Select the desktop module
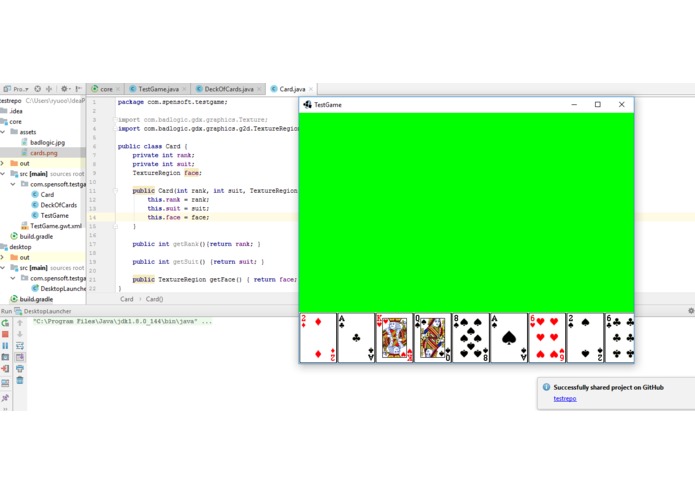This screenshot has width=695, height=494. [x=16, y=247]
